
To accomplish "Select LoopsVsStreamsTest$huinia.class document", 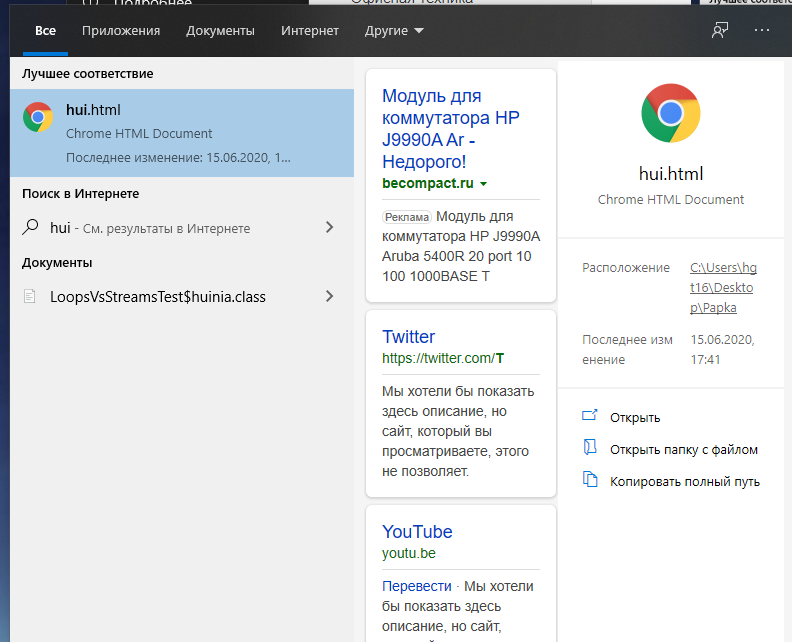I will point(182,297).
